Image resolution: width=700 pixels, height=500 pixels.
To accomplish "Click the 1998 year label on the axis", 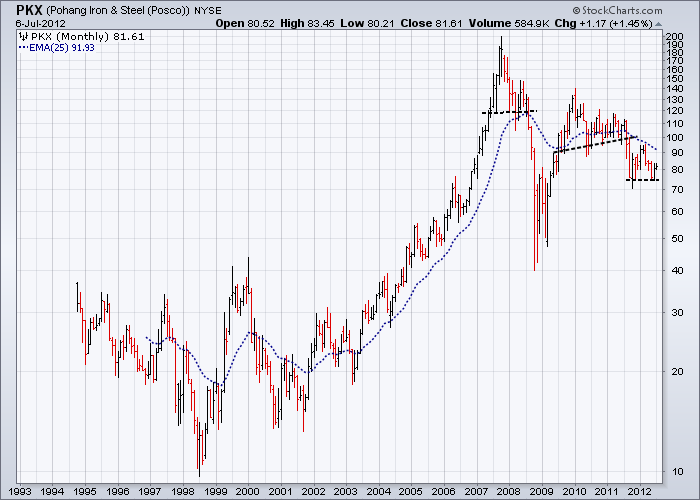I will [183, 492].
